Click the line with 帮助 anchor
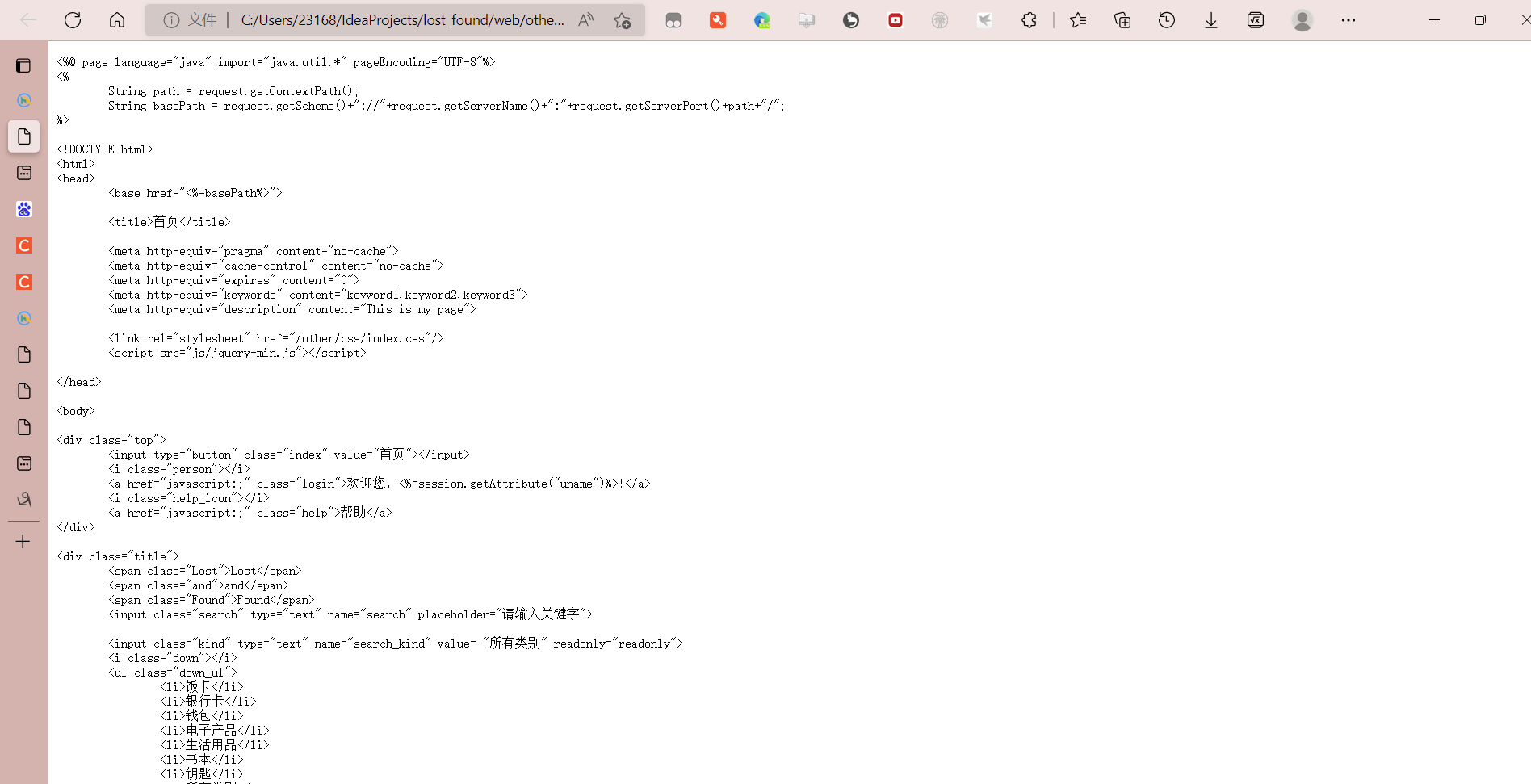Viewport: 1531px width, 784px height. (250, 513)
